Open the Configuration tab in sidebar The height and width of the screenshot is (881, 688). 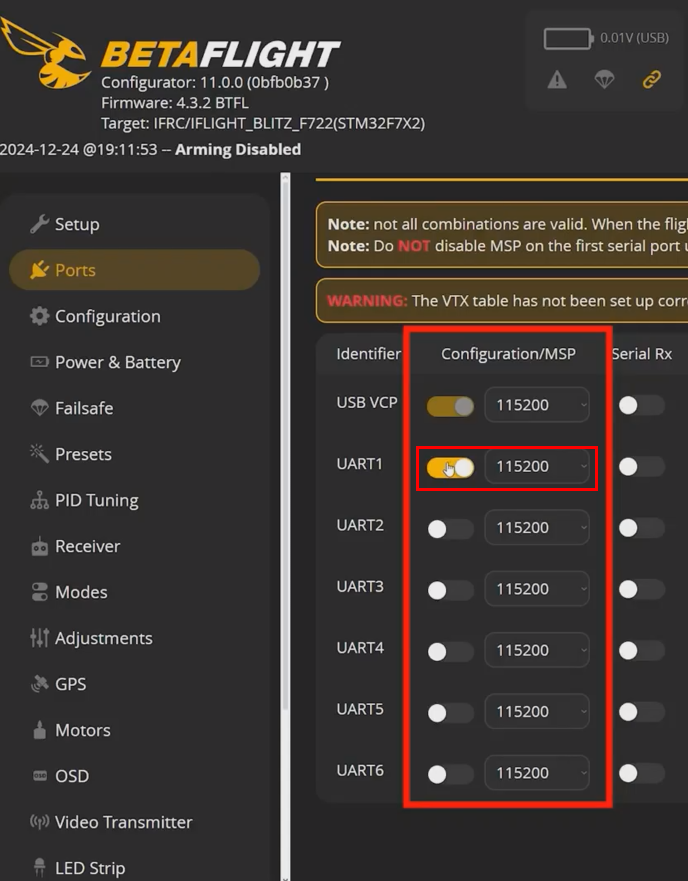tap(107, 316)
